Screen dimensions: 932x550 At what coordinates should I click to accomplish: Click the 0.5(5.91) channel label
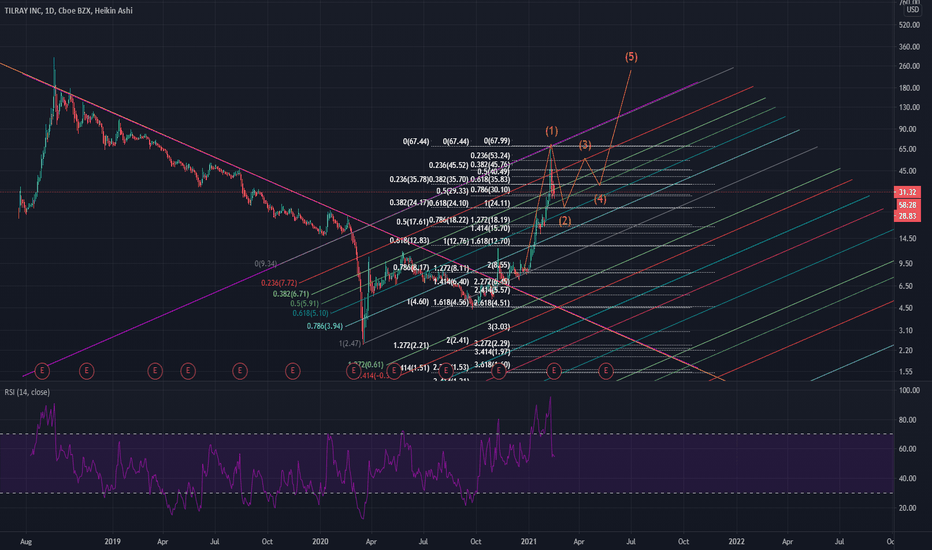(304, 303)
